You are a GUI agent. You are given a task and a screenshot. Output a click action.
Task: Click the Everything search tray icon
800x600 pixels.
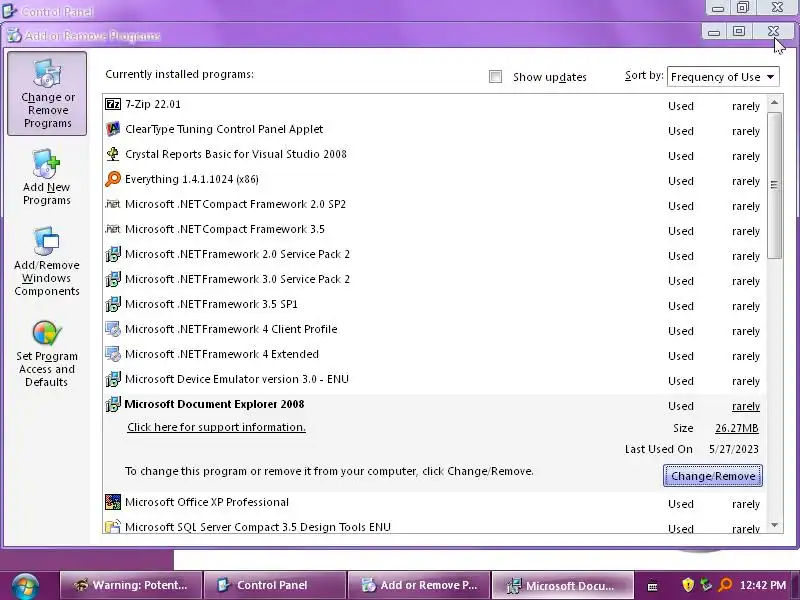pyautogui.click(x=725, y=585)
